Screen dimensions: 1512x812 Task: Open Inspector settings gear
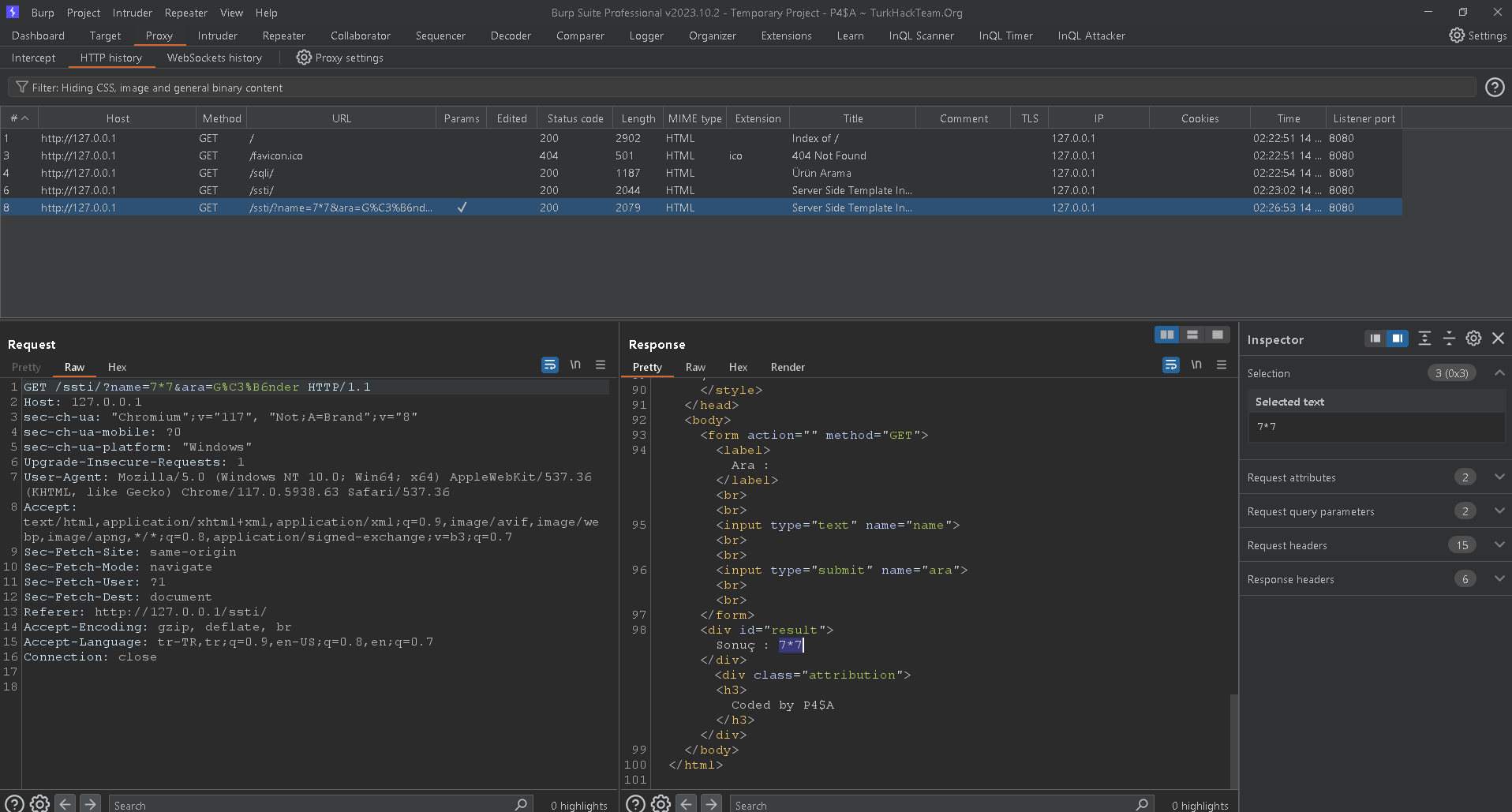pyautogui.click(x=1473, y=339)
